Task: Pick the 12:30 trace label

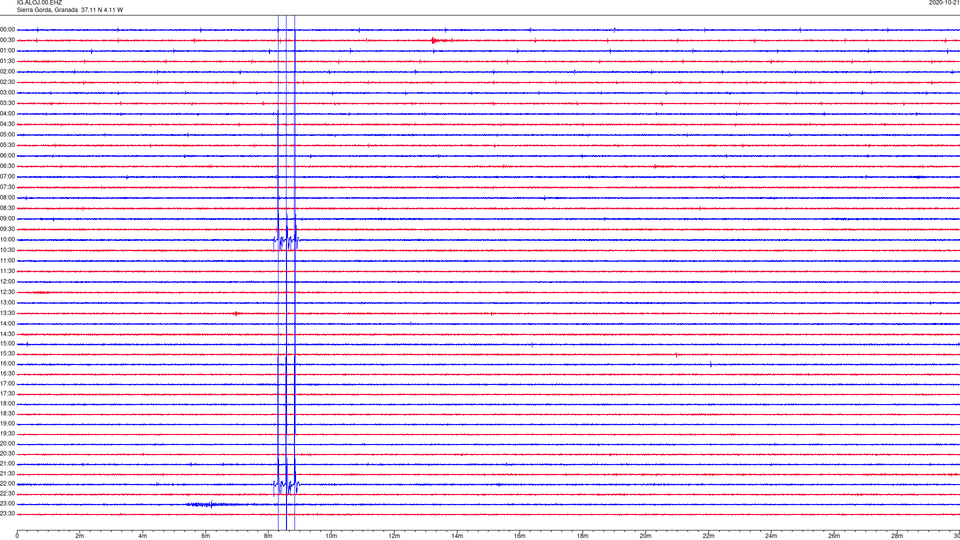Action: pos(8,292)
